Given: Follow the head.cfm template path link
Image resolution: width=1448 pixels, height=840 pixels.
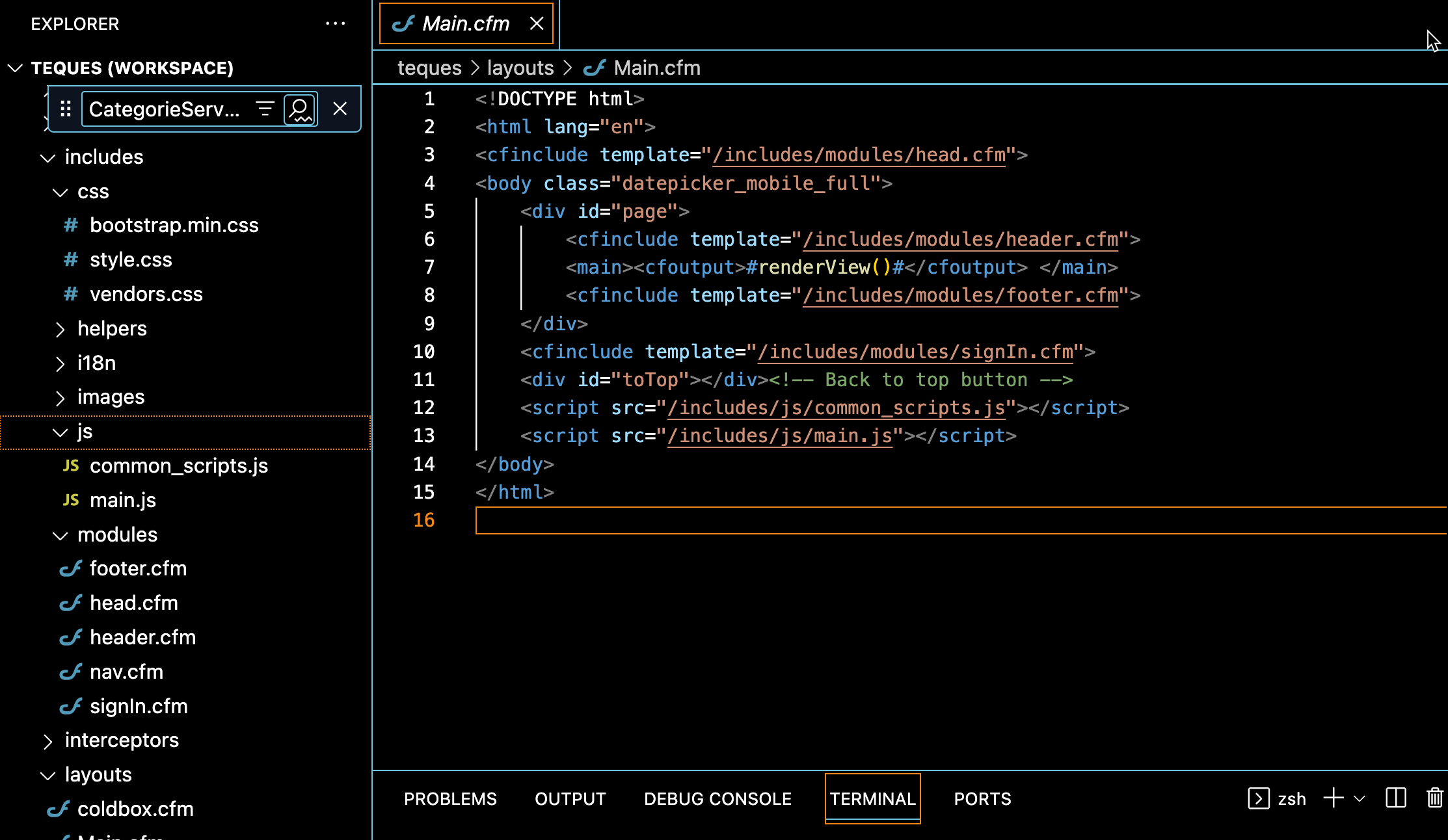Looking at the screenshot, I should click(x=859, y=155).
